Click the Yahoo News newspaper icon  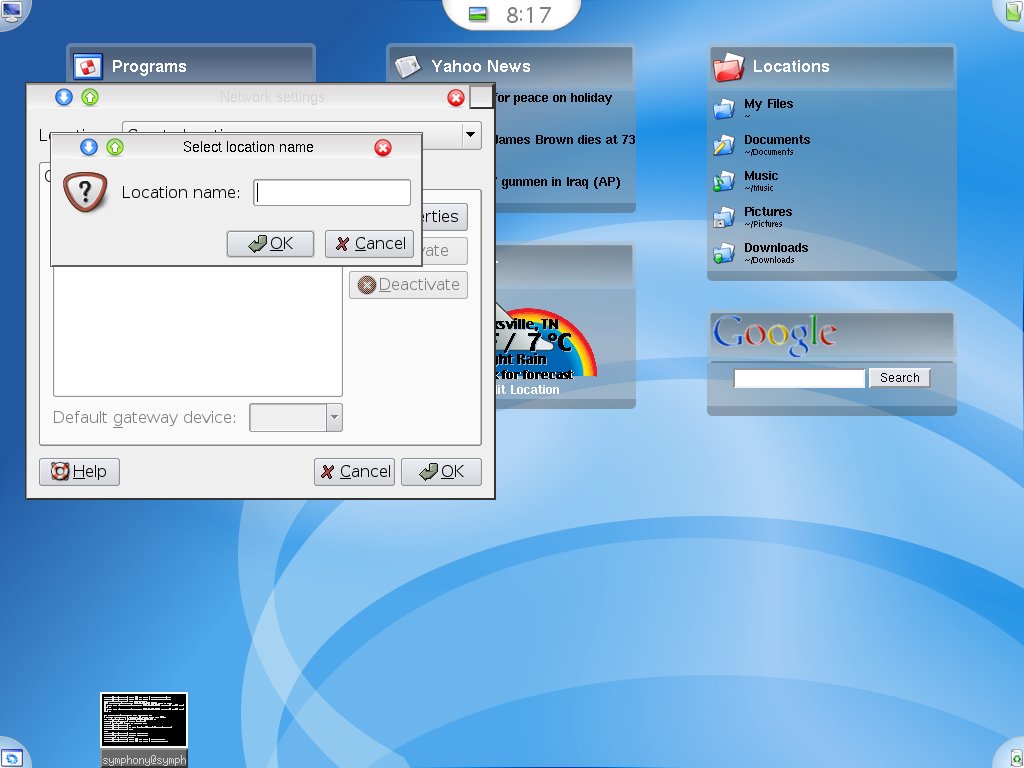[408, 67]
